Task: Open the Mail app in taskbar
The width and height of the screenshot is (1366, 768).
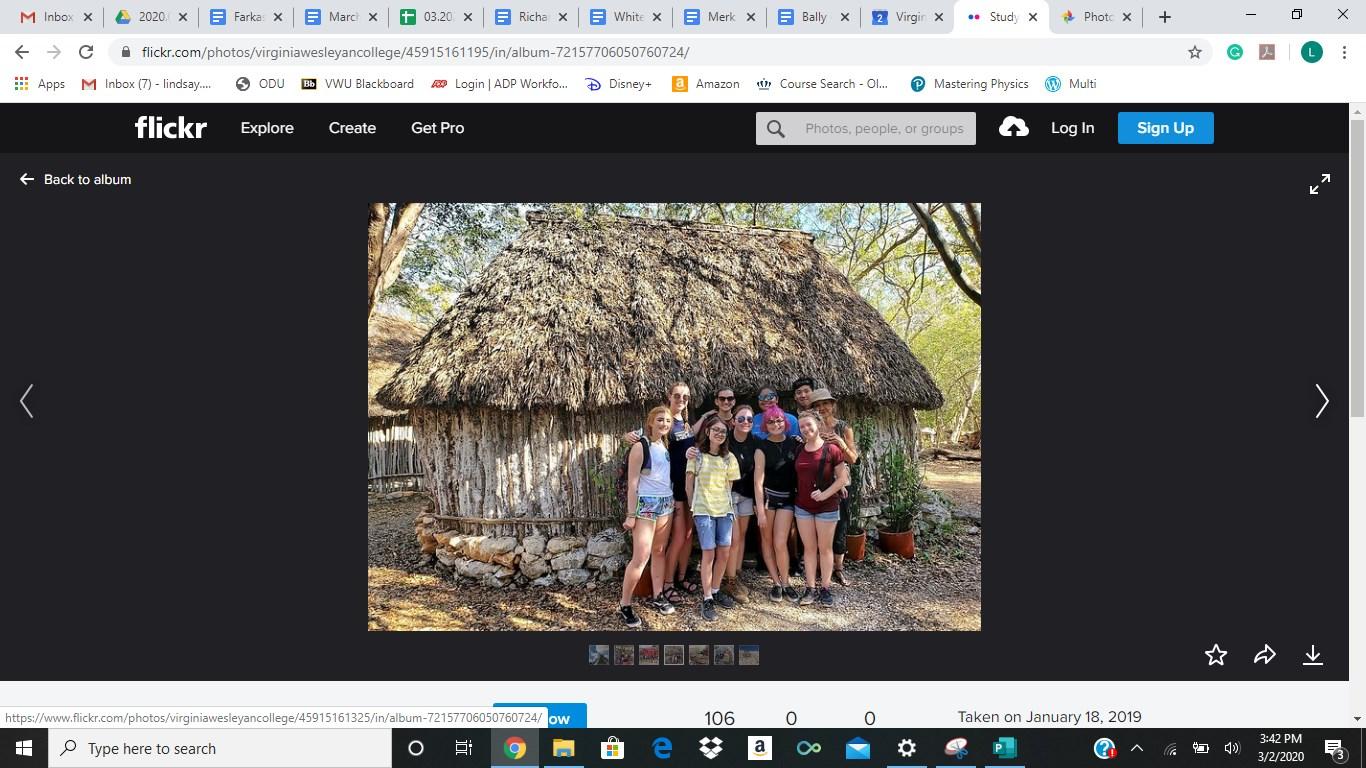Action: 858,748
